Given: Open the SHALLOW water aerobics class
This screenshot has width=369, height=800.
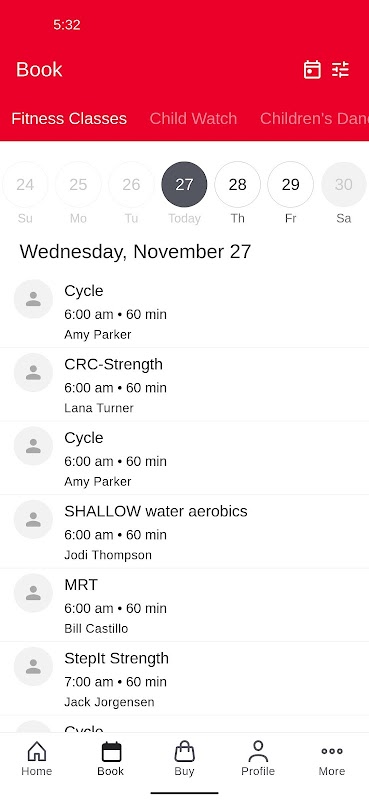Looking at the screenshot, I should (x=184, y=532).
